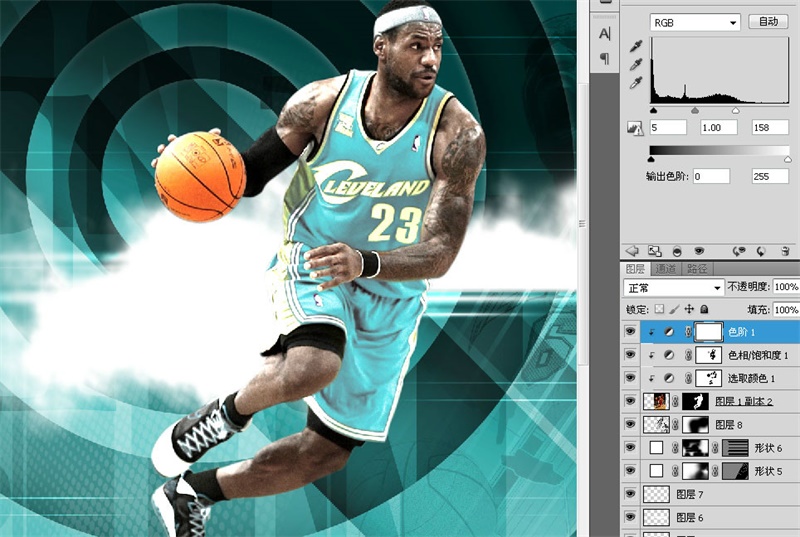
Task: Click the lock position icon
Action: 688,310
